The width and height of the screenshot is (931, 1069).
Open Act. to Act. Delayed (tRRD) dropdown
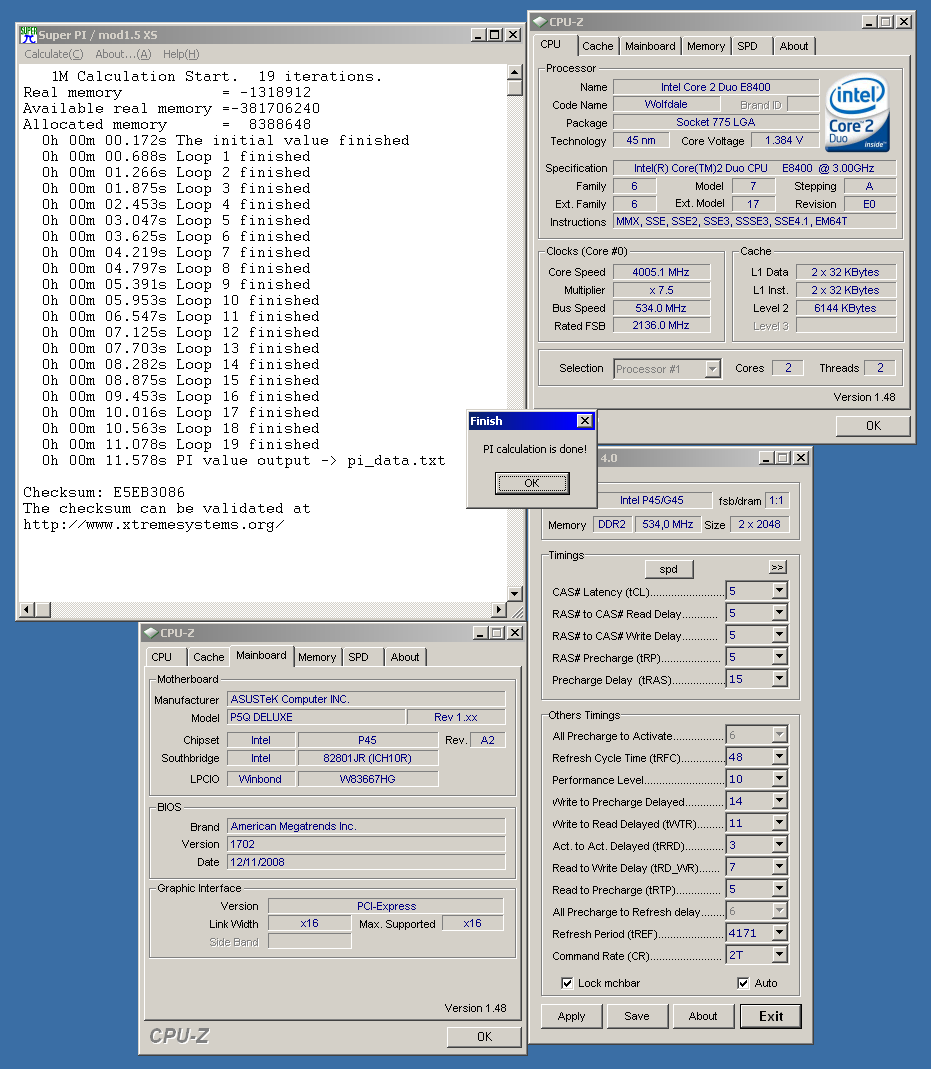click(x=780, y=845)
